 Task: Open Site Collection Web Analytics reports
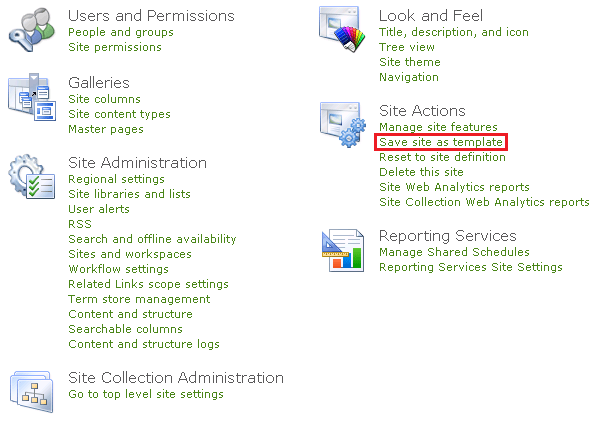(484, 202)
